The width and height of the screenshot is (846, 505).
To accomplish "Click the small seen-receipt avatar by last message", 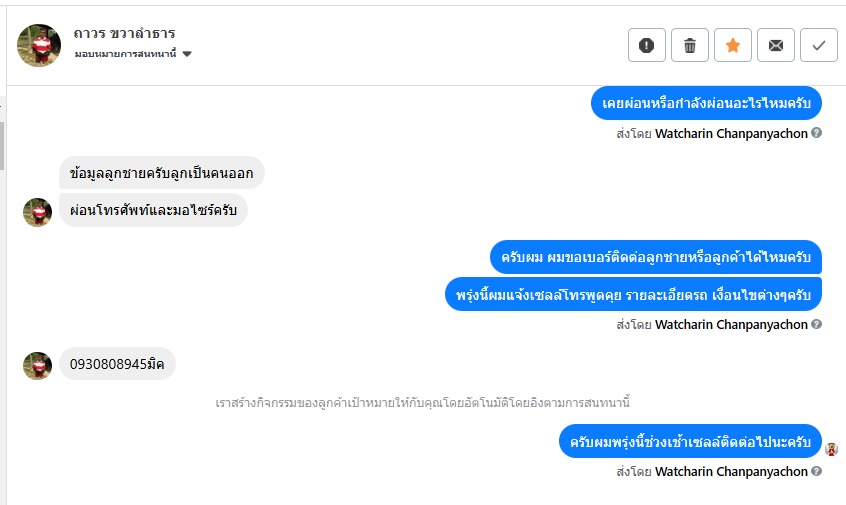I will (x=832, y=449).
